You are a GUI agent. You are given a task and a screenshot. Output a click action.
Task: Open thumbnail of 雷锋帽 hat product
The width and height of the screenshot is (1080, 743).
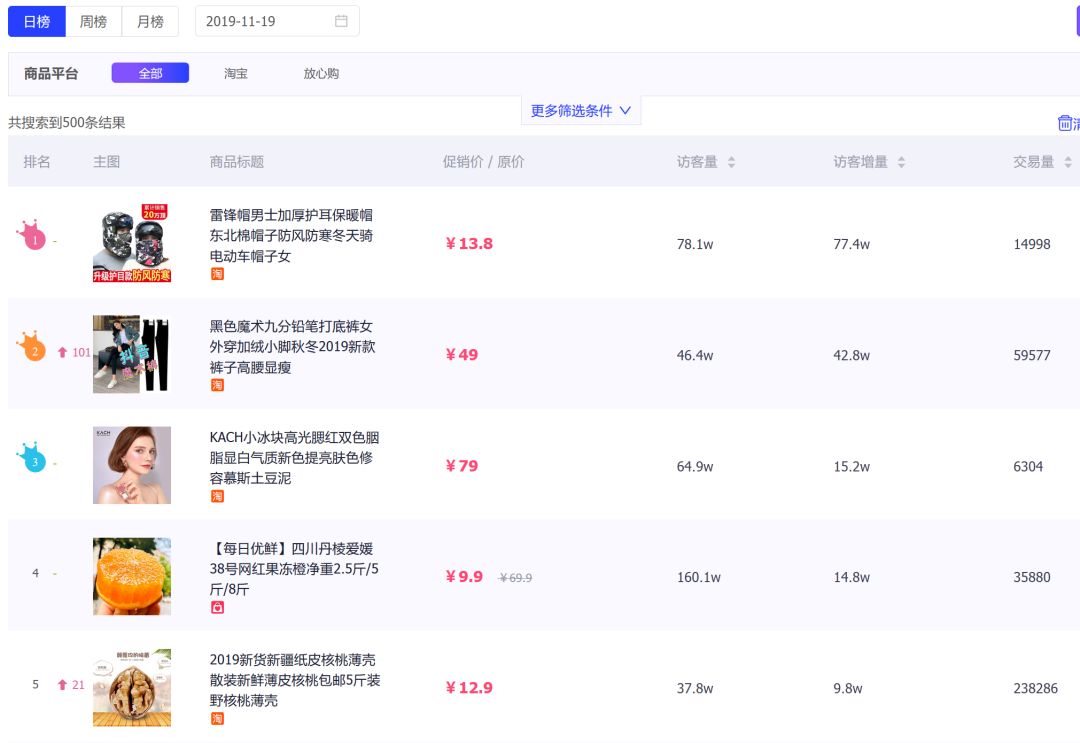[132, 243]
